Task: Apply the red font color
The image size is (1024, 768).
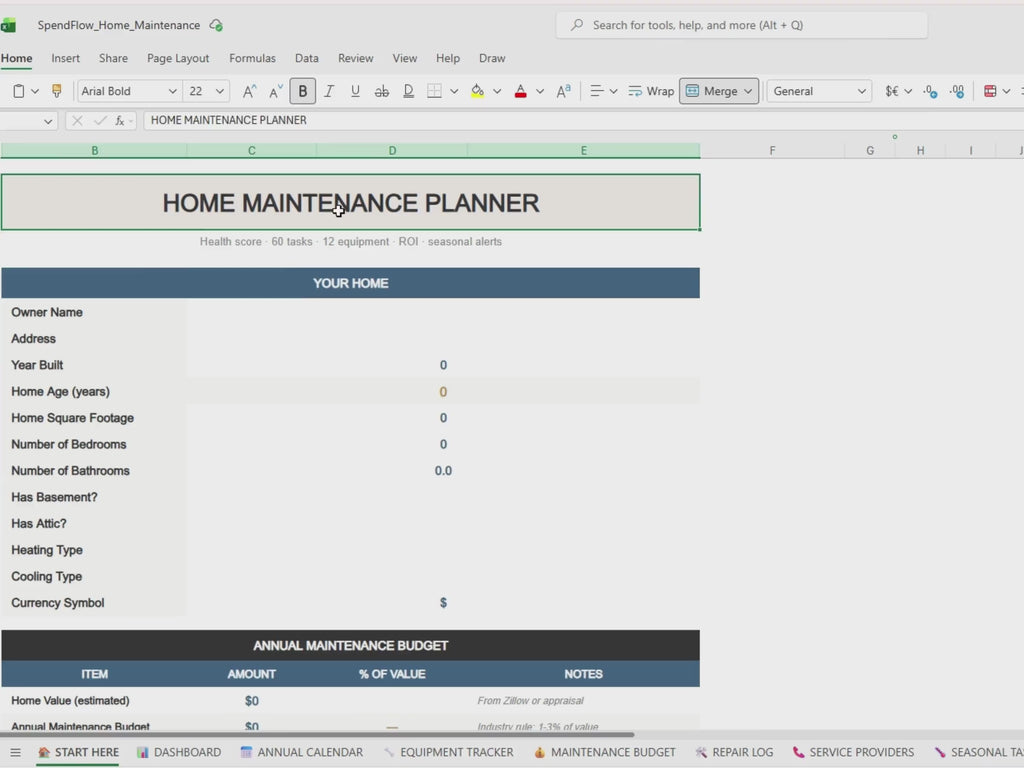Action: 520,91
